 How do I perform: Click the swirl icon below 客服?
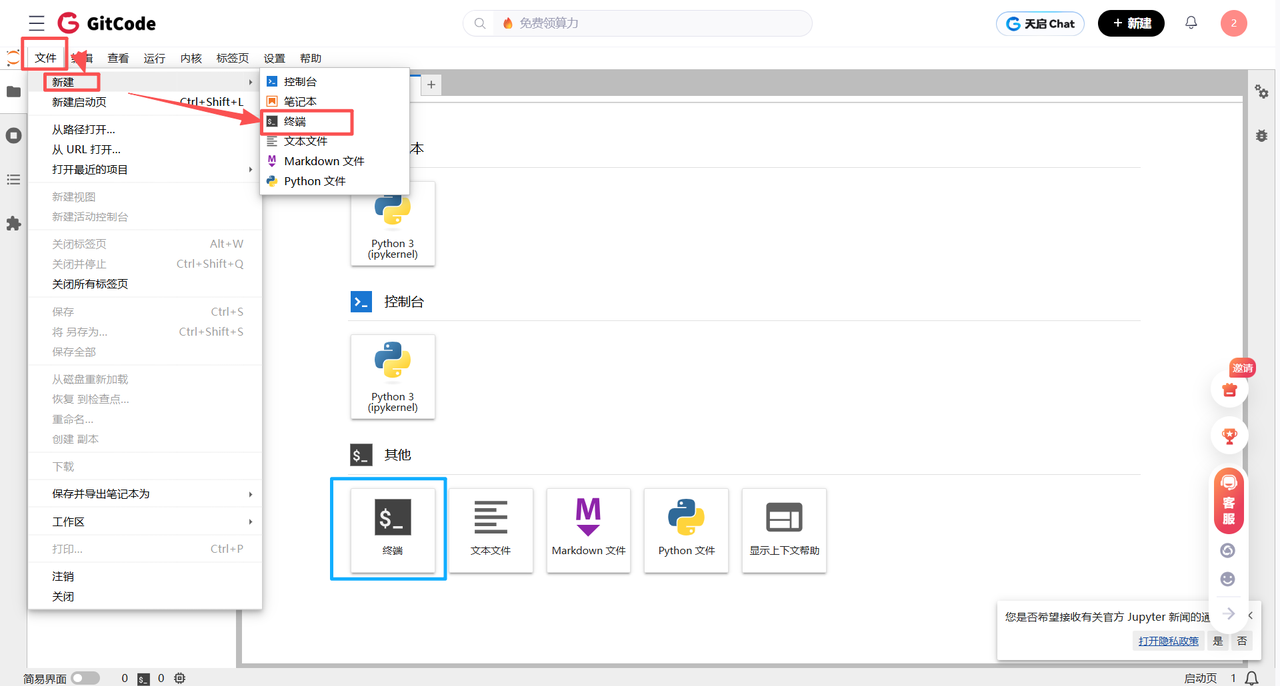point(1228,550)
